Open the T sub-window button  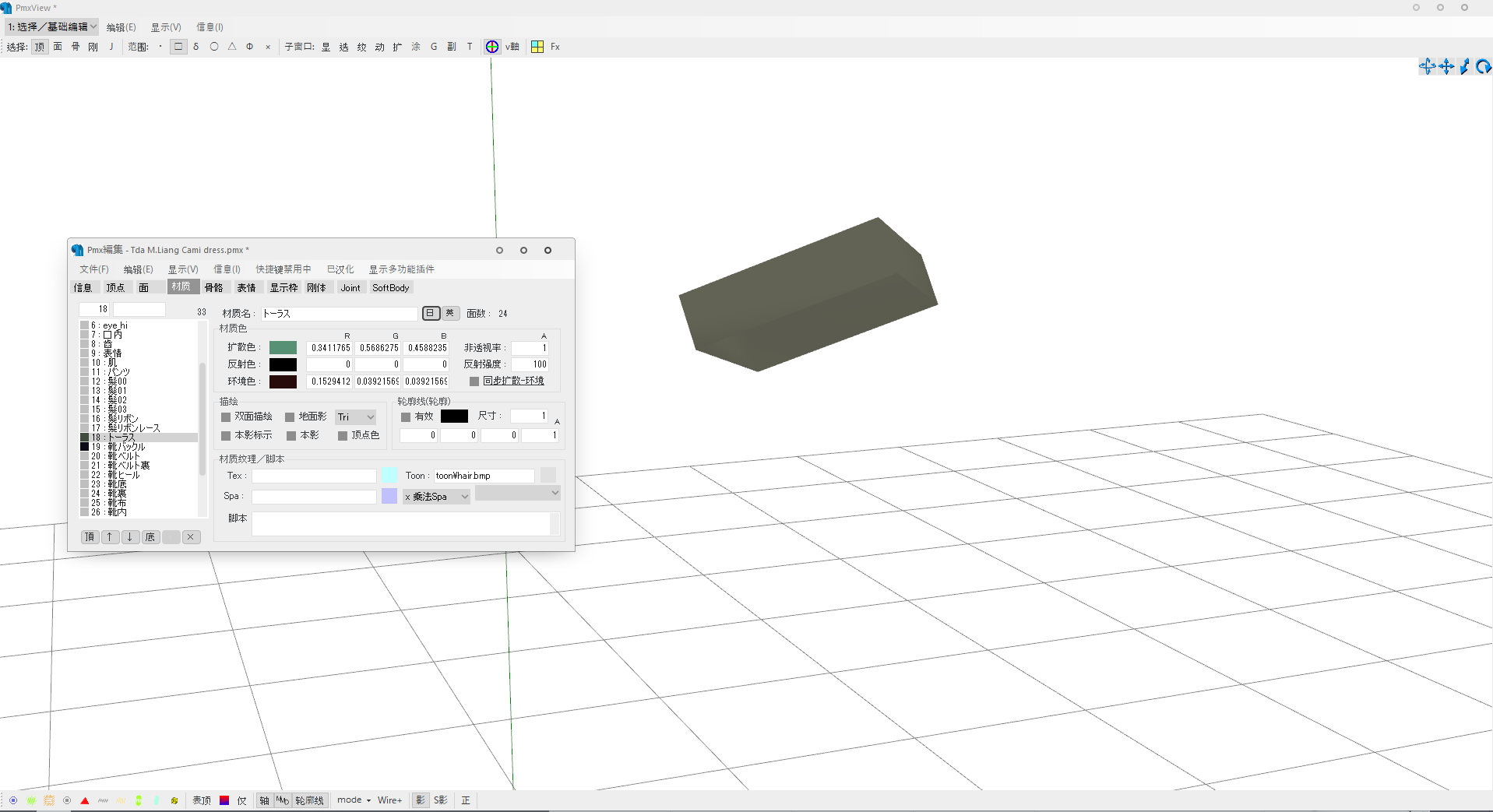coord(470,47)
